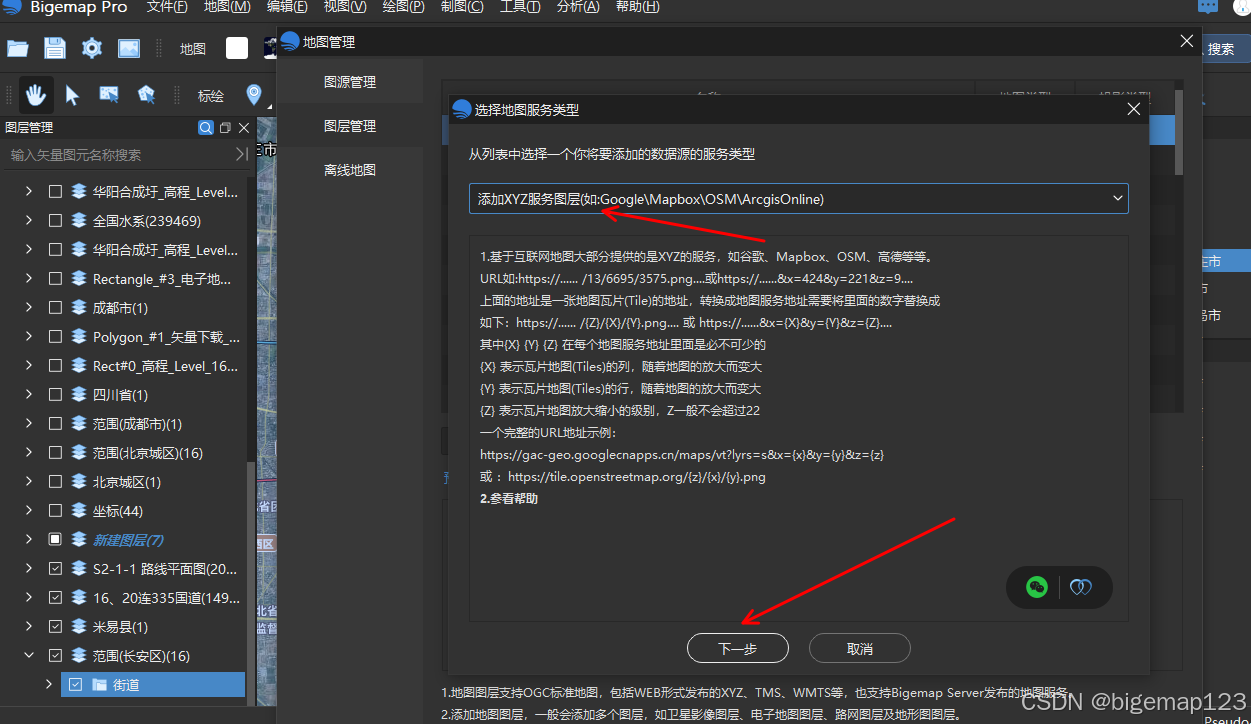Click the image export icon in toolbar
The image size is (1251, 724).
coord(129,48)
